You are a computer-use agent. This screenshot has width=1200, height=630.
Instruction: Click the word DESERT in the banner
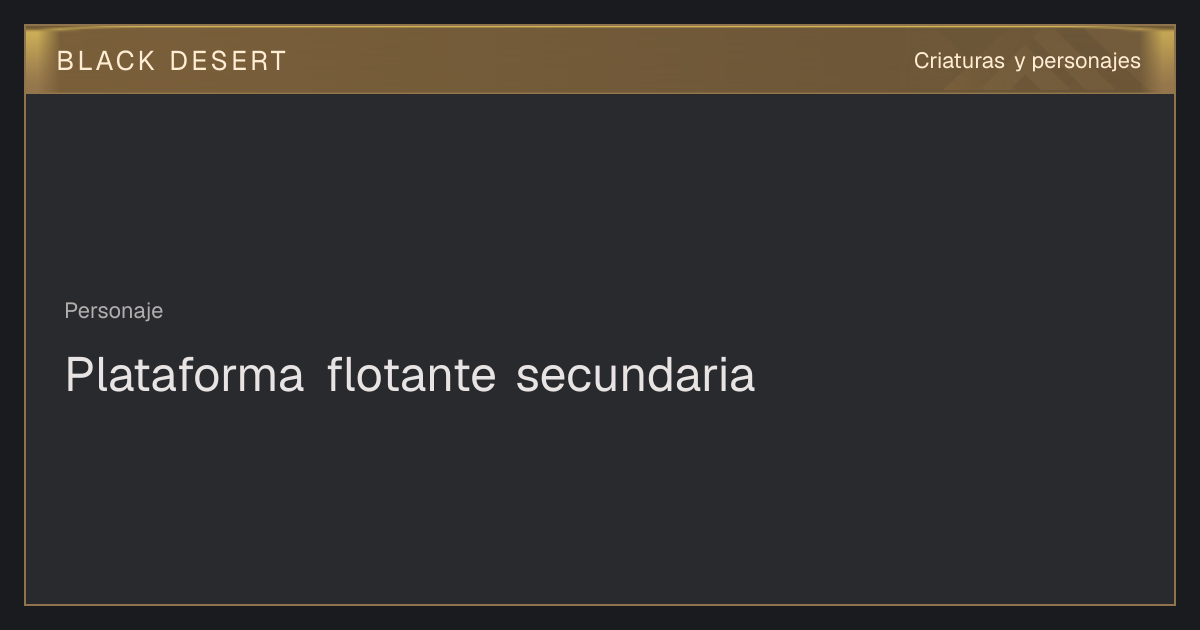click(x=228, y=61)
